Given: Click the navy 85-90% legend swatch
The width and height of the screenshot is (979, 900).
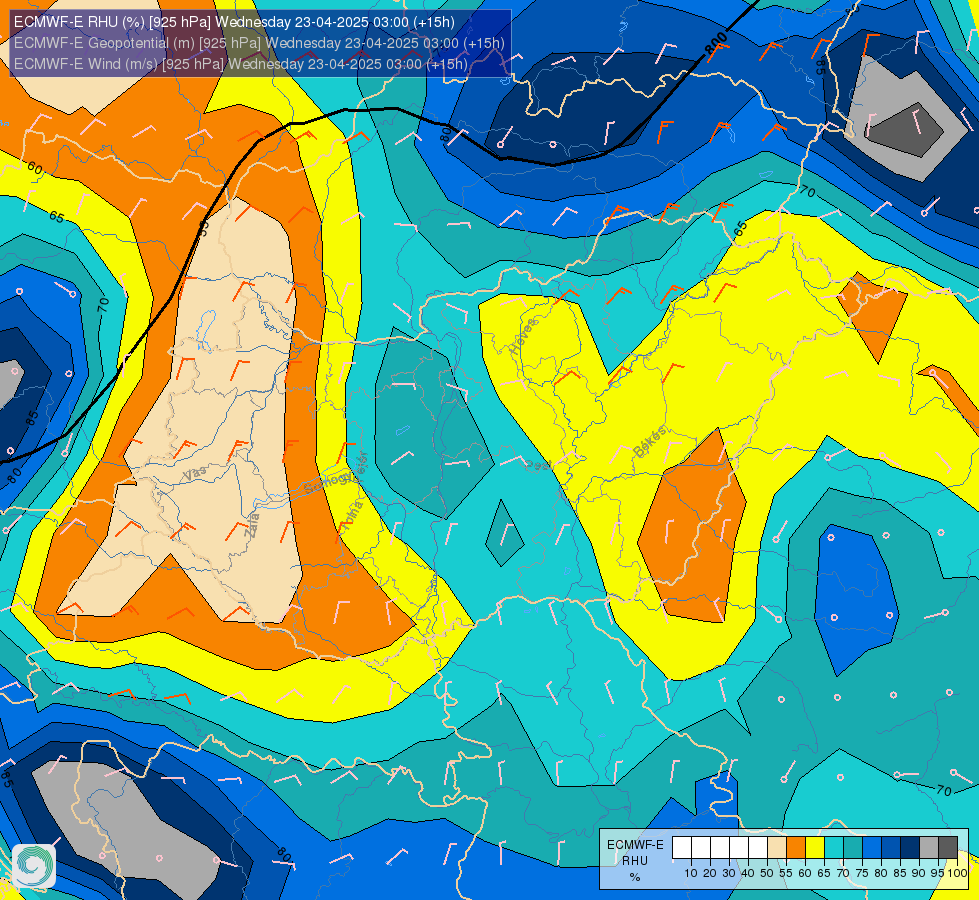Looking at the screenshot, I should tap(910, 848).
